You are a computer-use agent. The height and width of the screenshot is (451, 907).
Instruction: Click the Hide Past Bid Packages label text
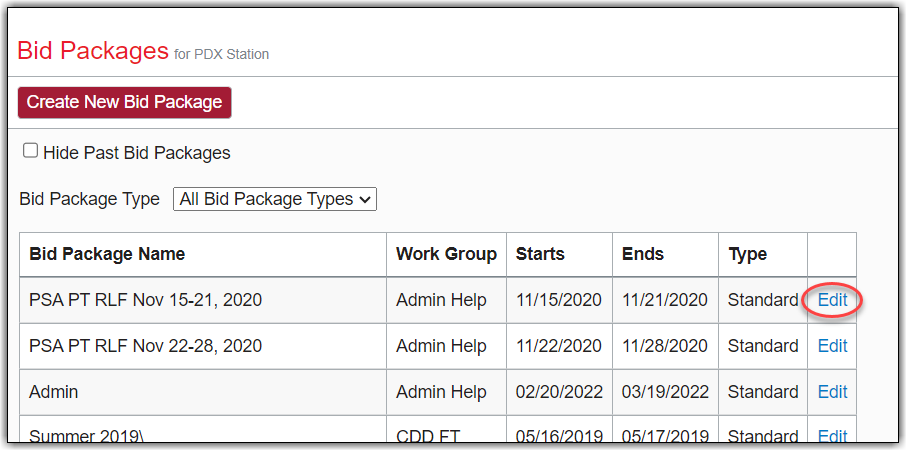pos(137,153)
